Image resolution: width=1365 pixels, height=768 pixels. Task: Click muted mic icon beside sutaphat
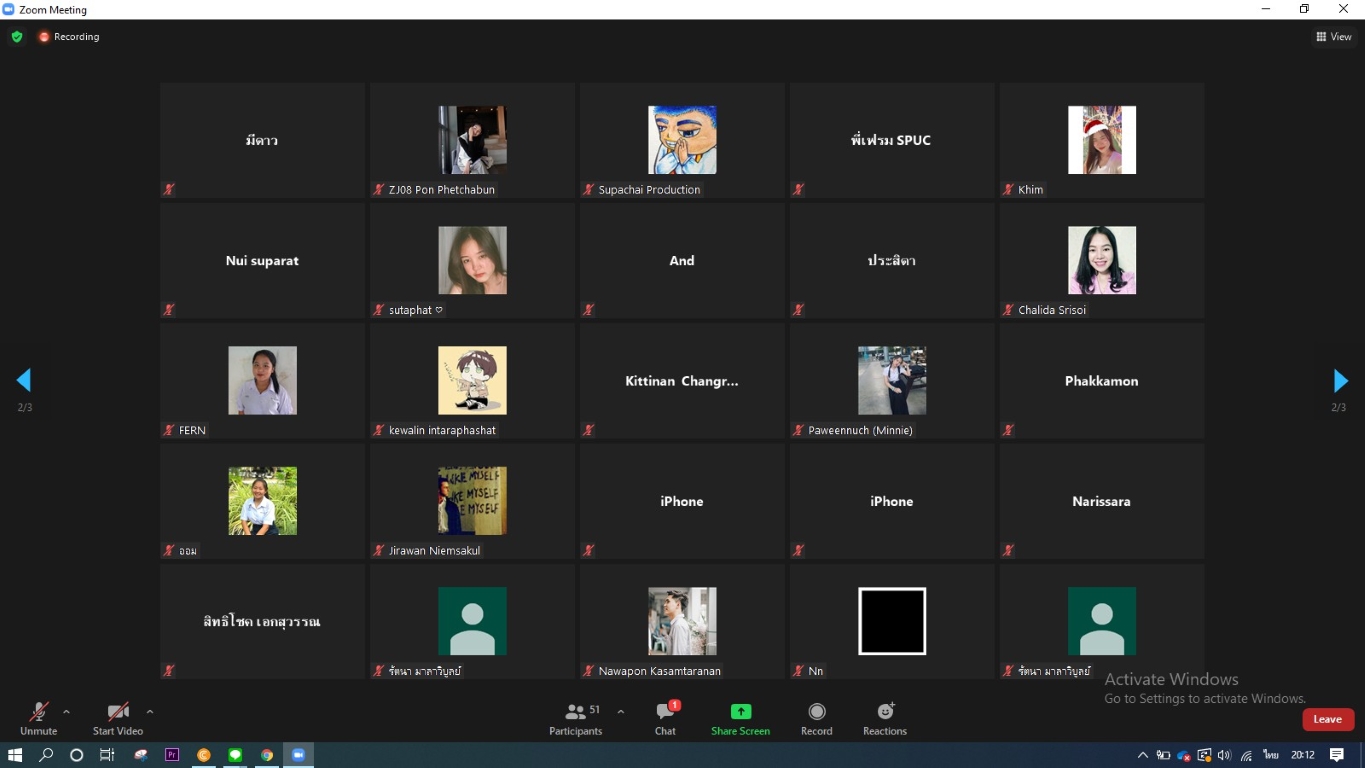tap(379, 310)
